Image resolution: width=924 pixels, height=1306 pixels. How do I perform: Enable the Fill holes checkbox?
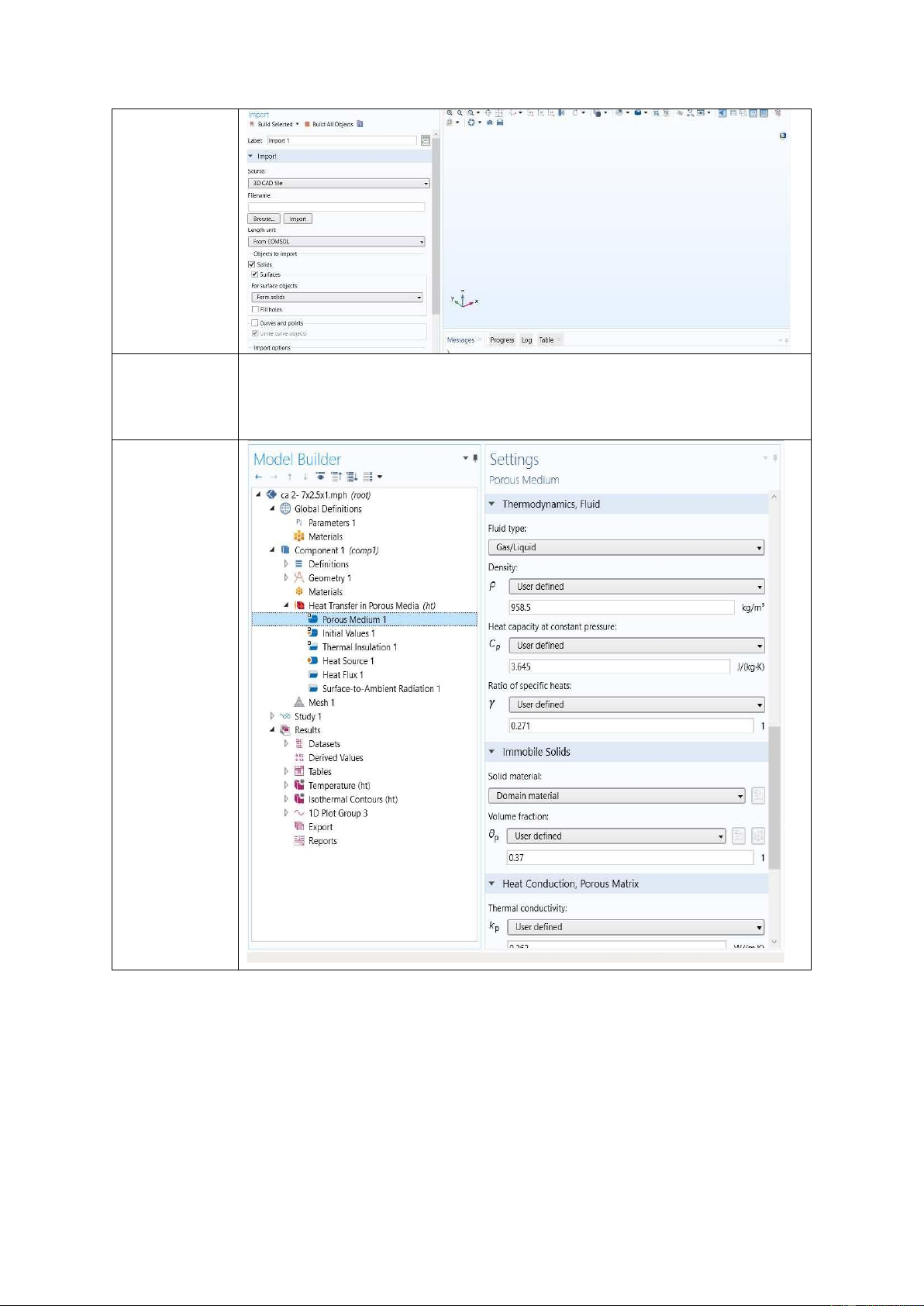coord(256,309)
